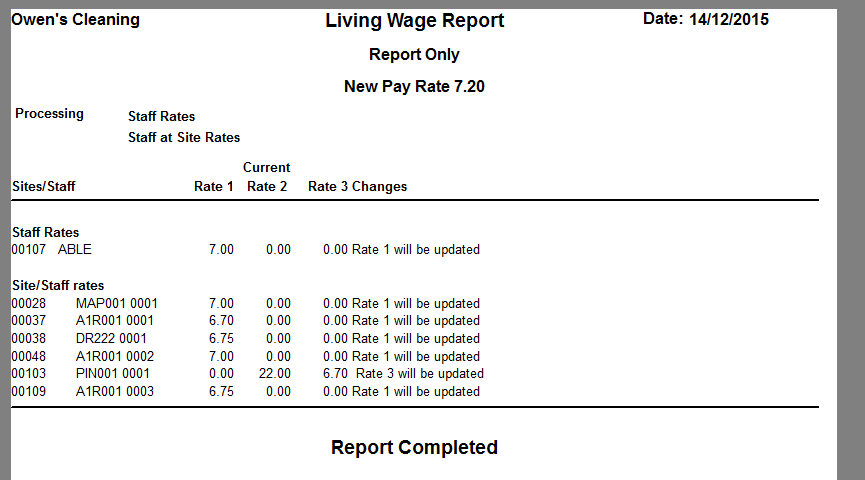Viewport: 865px width, 480px height.
Task: Select staff code 00037
Action: 29,321
